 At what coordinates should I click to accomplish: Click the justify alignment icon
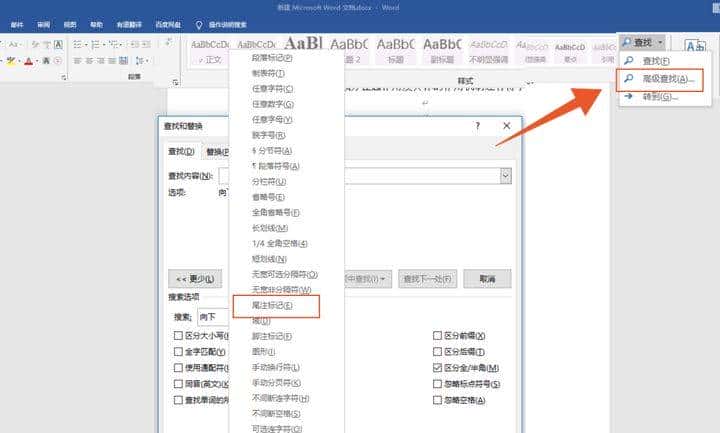(x=112, y=61)
